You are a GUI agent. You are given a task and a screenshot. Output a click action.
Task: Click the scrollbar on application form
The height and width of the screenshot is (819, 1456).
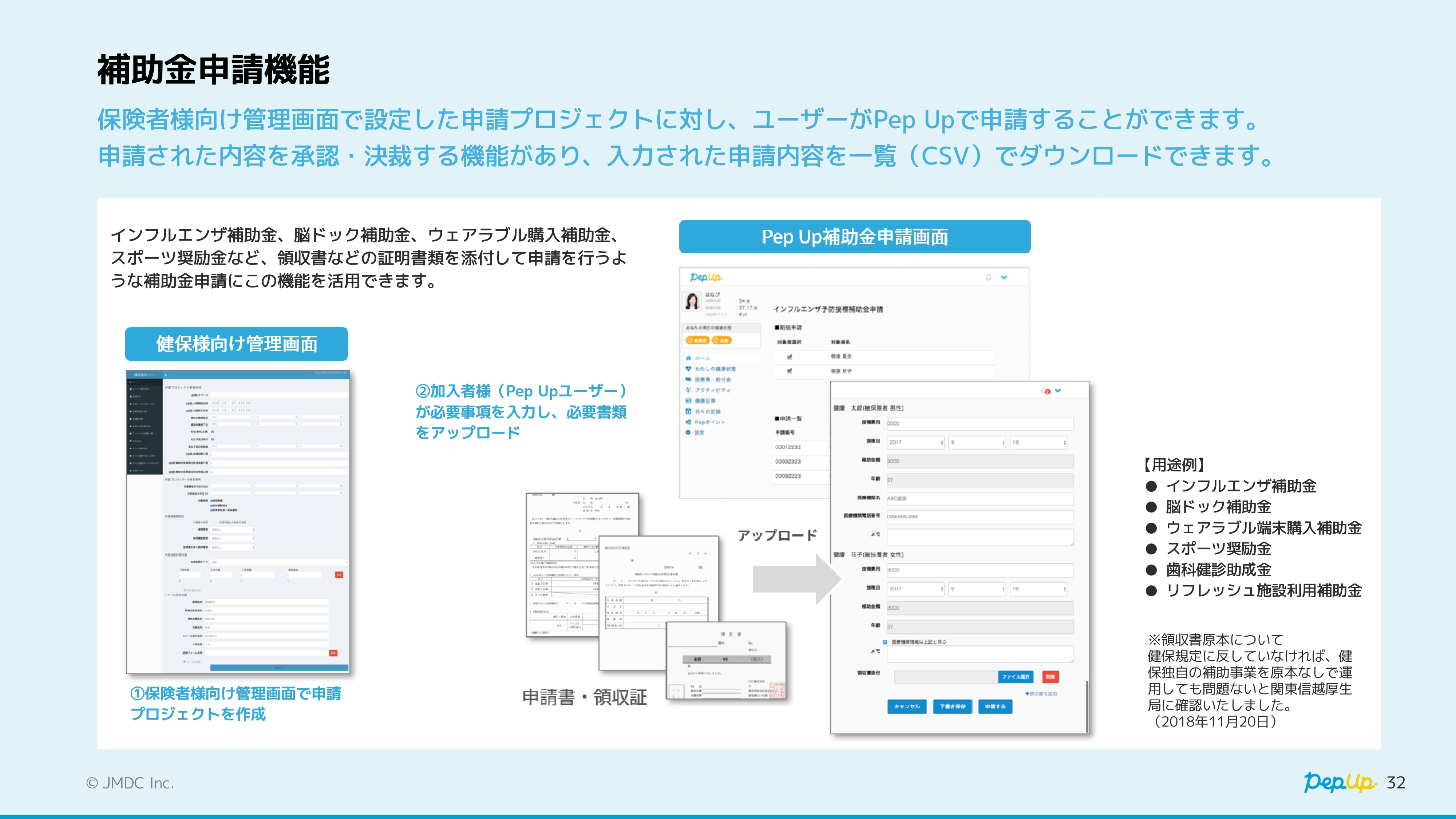[x=1086, y=707]
